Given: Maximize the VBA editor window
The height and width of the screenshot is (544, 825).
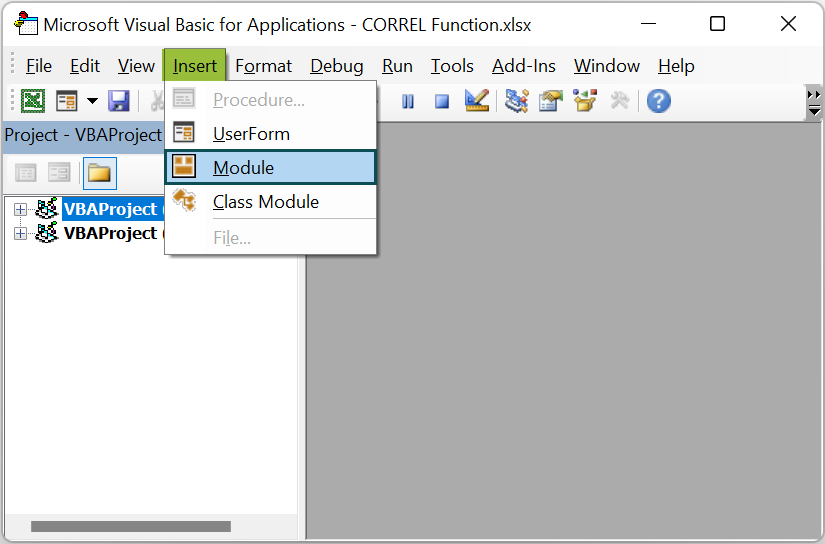Looking at the screenshot, I should click(x=718, y=24).
